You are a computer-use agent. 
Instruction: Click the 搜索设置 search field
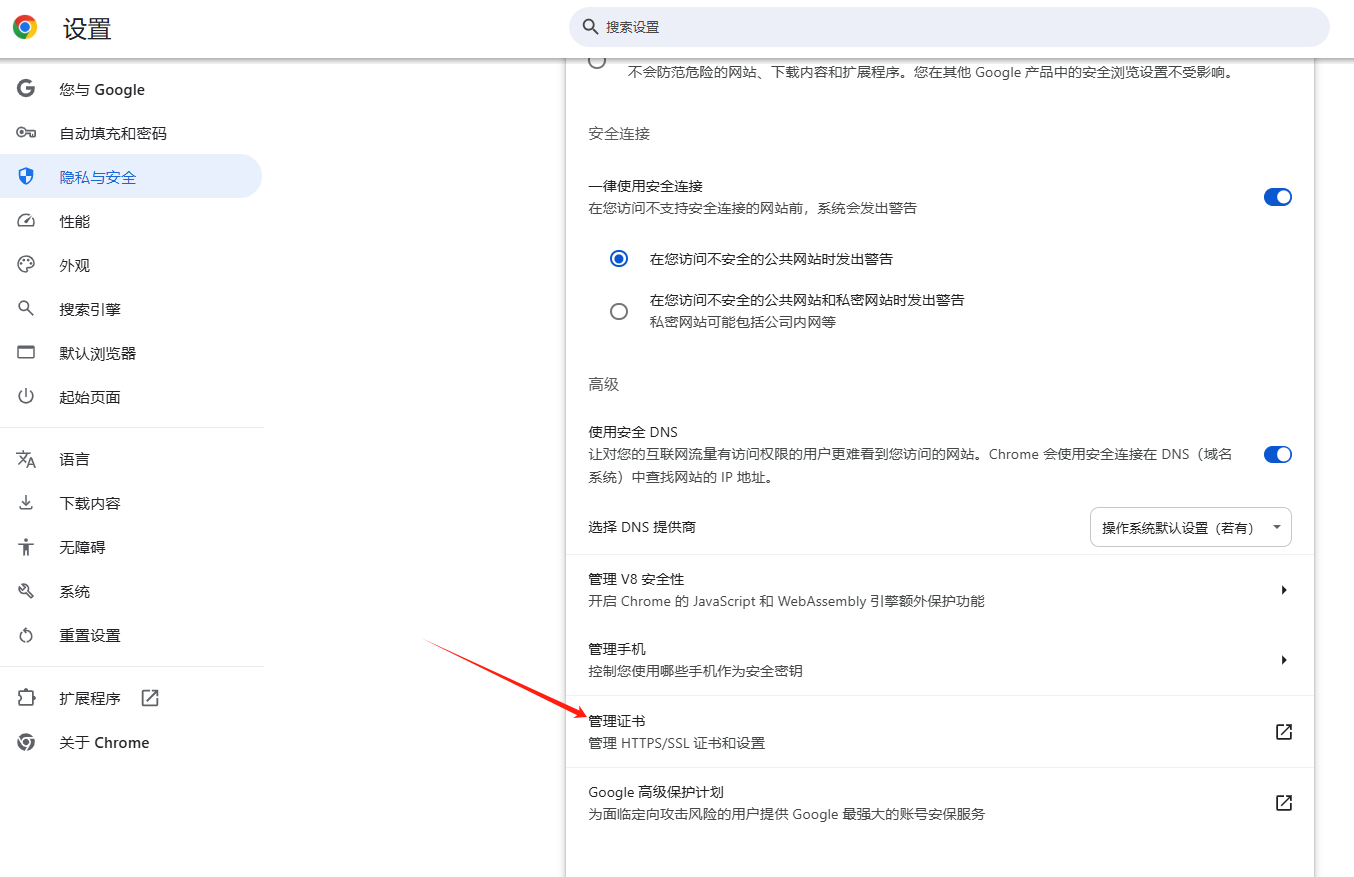coord(949,27)
